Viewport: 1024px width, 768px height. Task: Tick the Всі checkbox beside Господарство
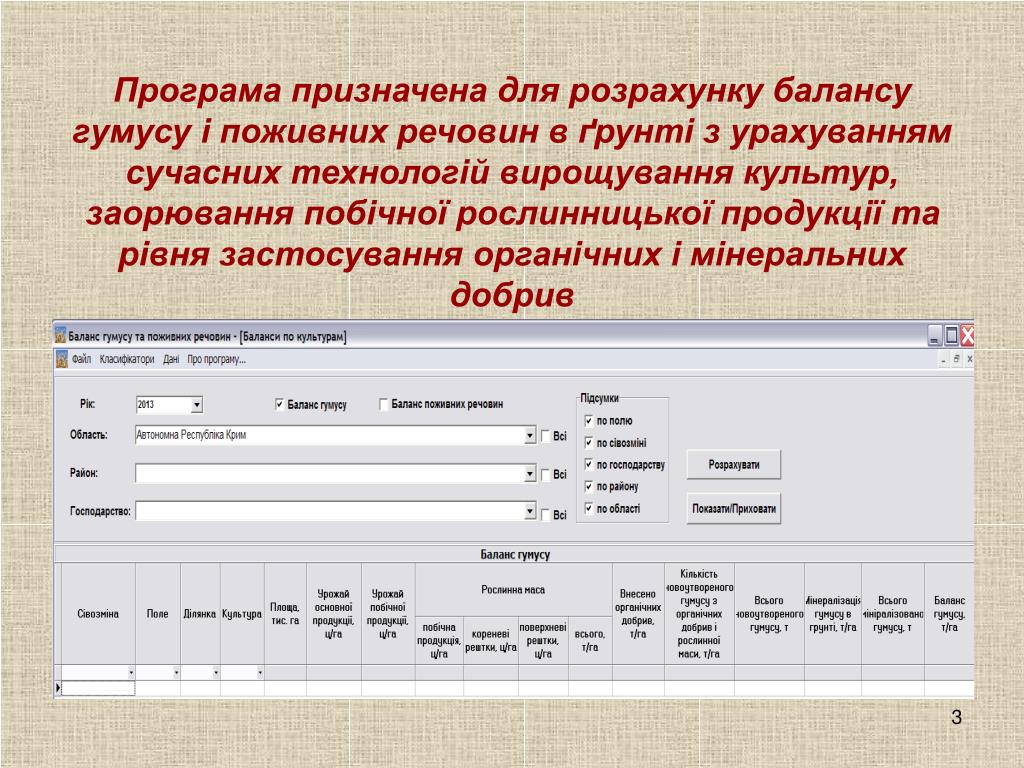coord(546,515)
